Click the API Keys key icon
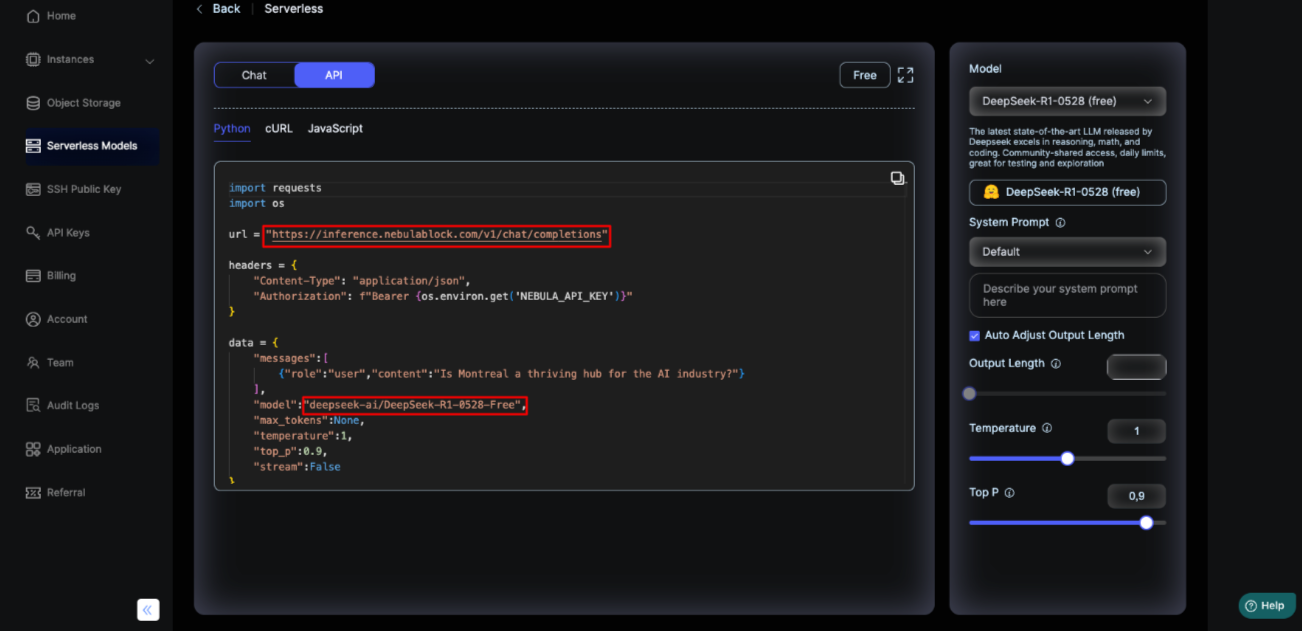Screen dimensions: 1302x631 [33, 232]
